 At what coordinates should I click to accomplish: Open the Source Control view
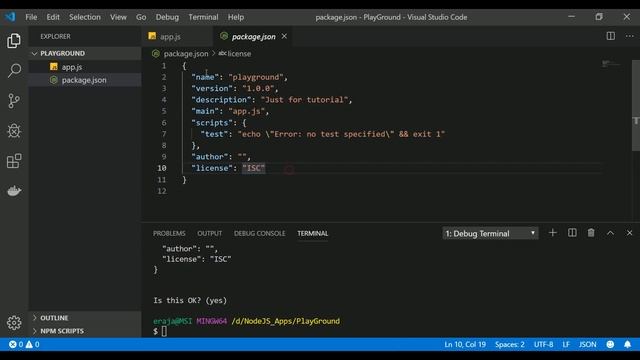point(14,100)
